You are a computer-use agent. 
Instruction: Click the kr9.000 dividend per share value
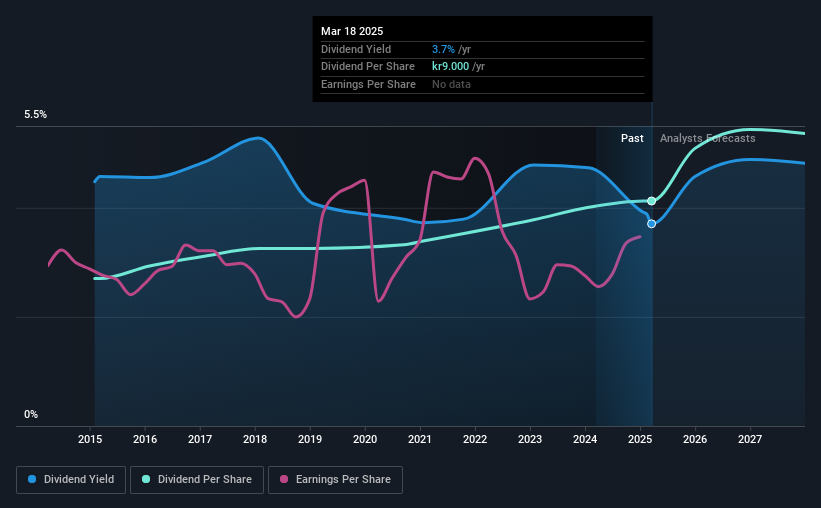[450, 67]
